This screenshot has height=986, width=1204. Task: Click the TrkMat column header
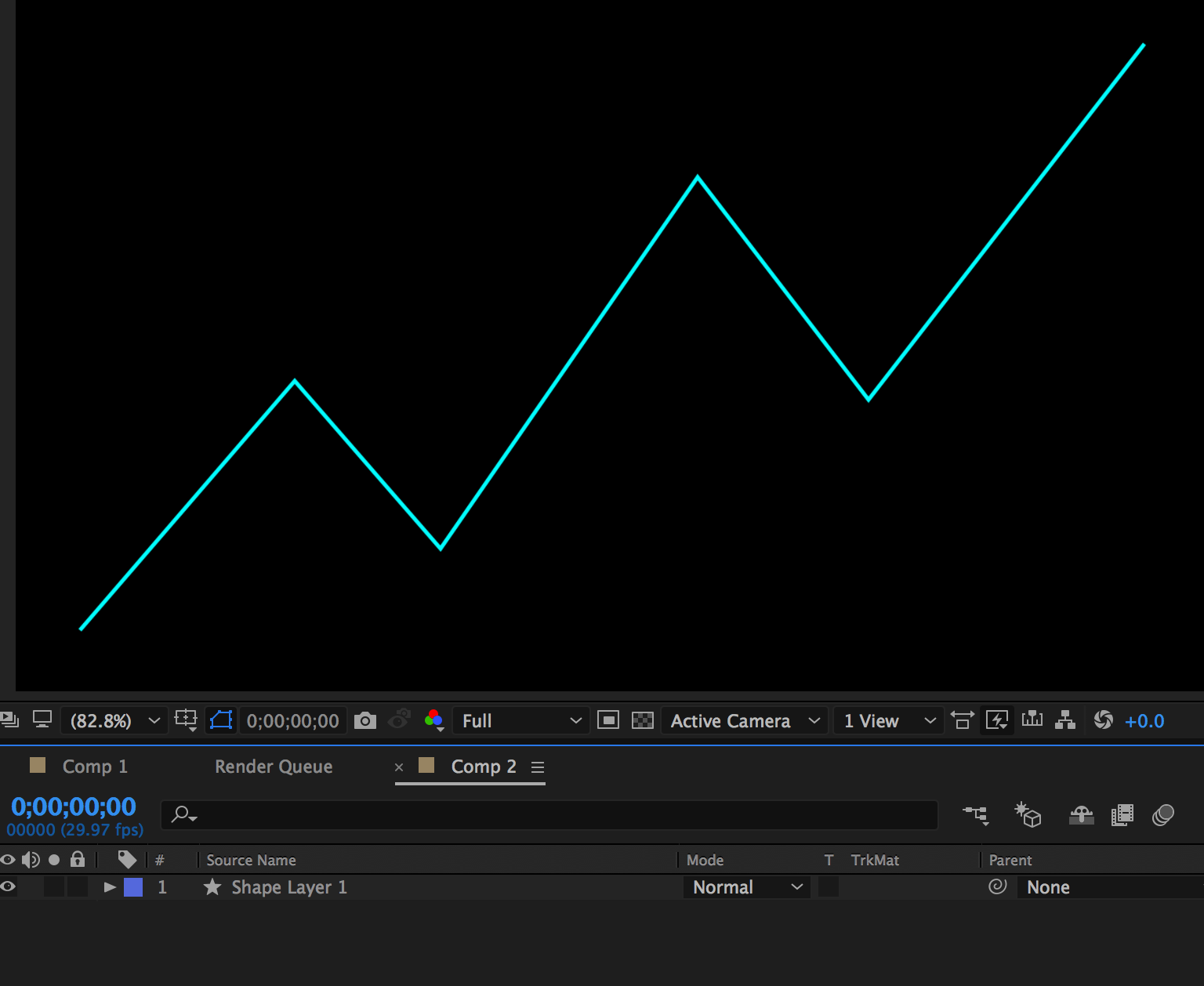[x=875, y=860]
